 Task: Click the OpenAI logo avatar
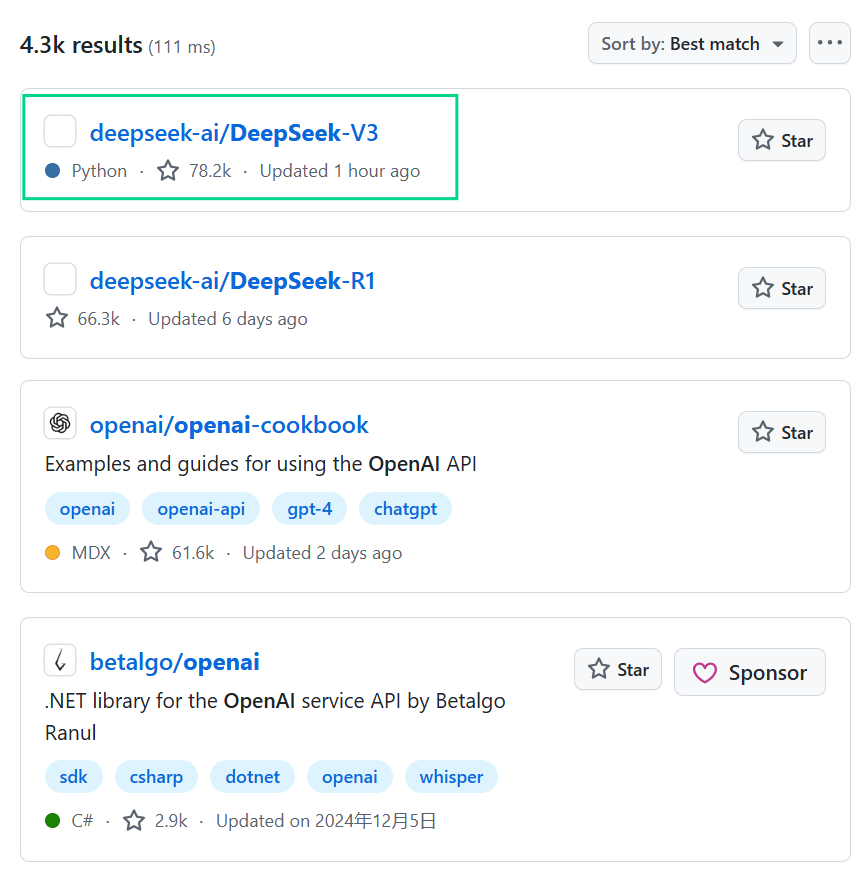pyautogui.click(x=60, y=423)
